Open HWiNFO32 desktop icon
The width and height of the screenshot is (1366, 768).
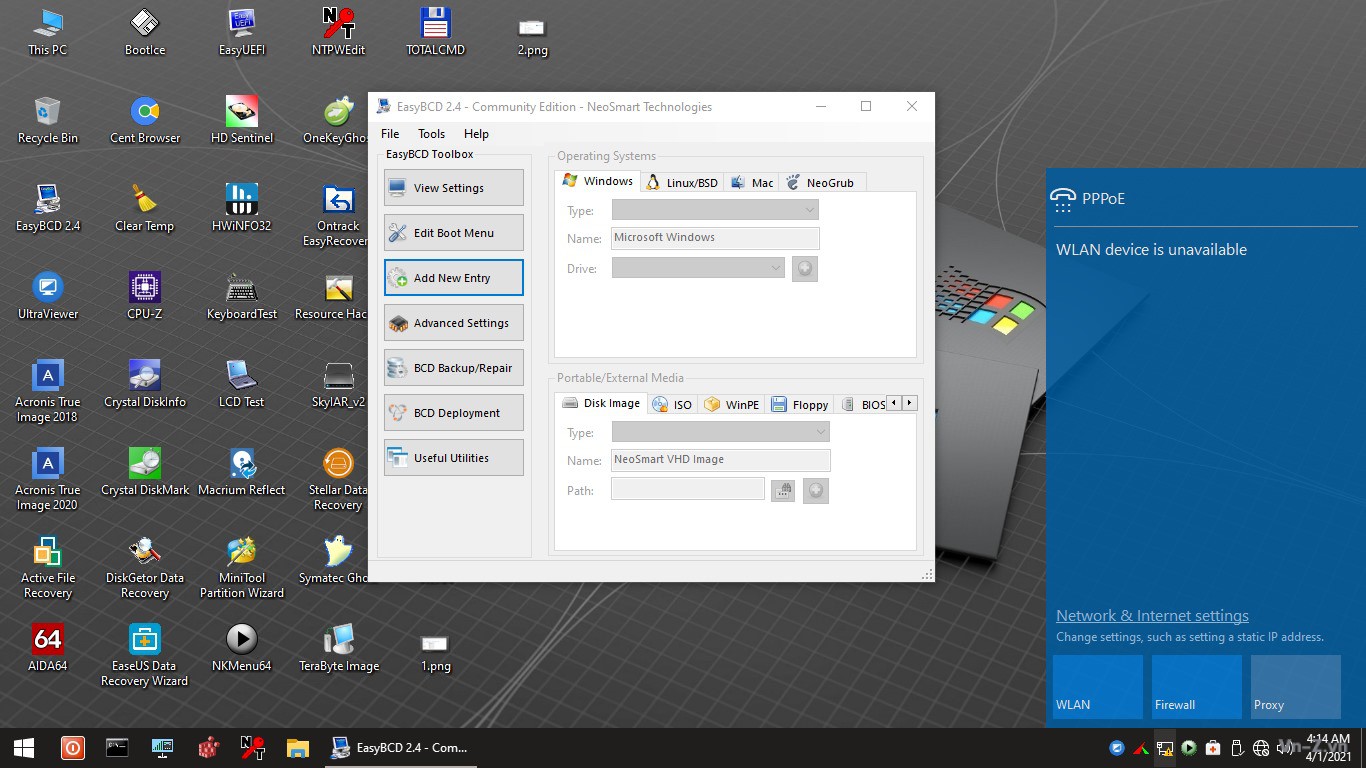[242, 208]
